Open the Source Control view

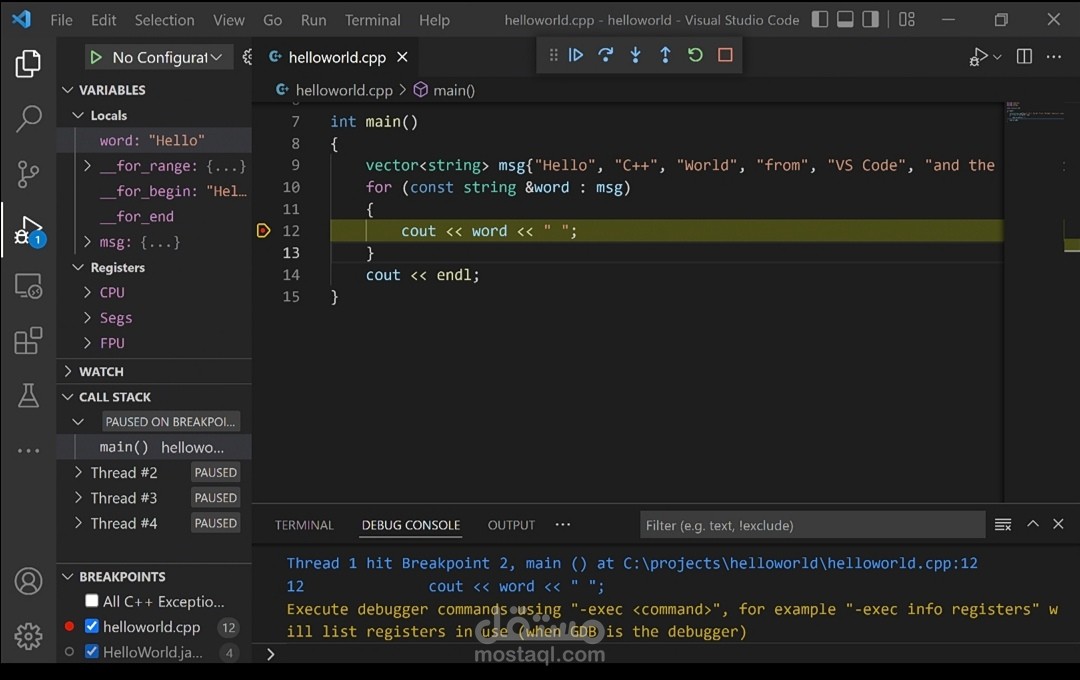click(28, 174)
